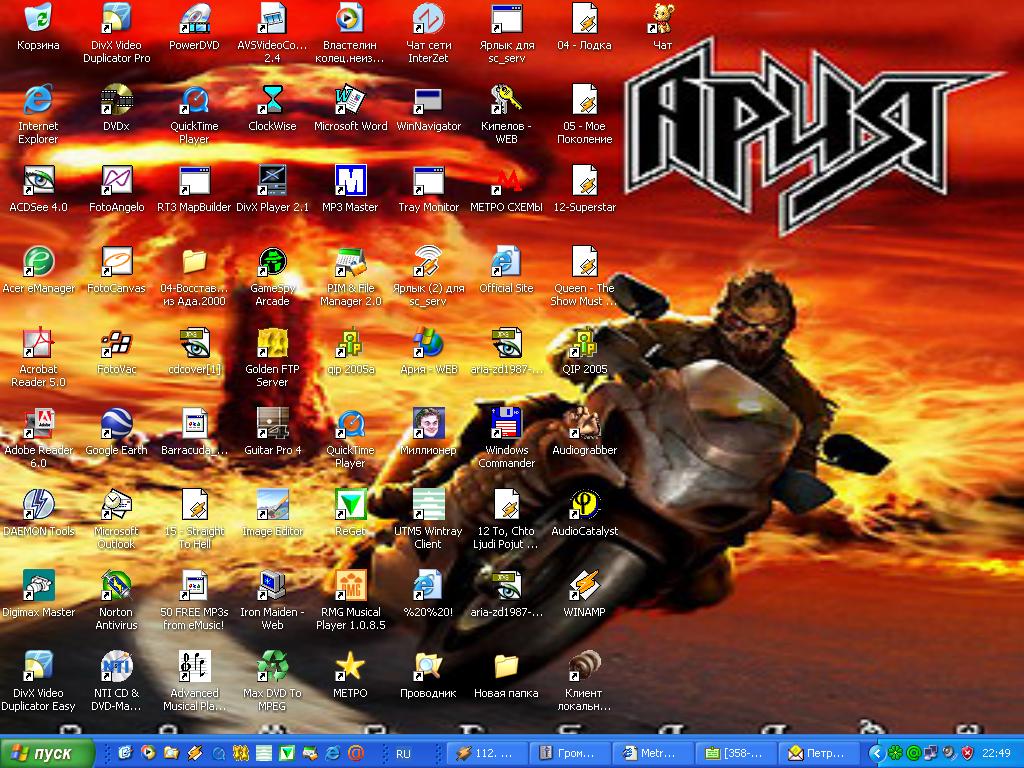Click the system clock showing 22:49
1024x768 pixels.
pos(996,753)
